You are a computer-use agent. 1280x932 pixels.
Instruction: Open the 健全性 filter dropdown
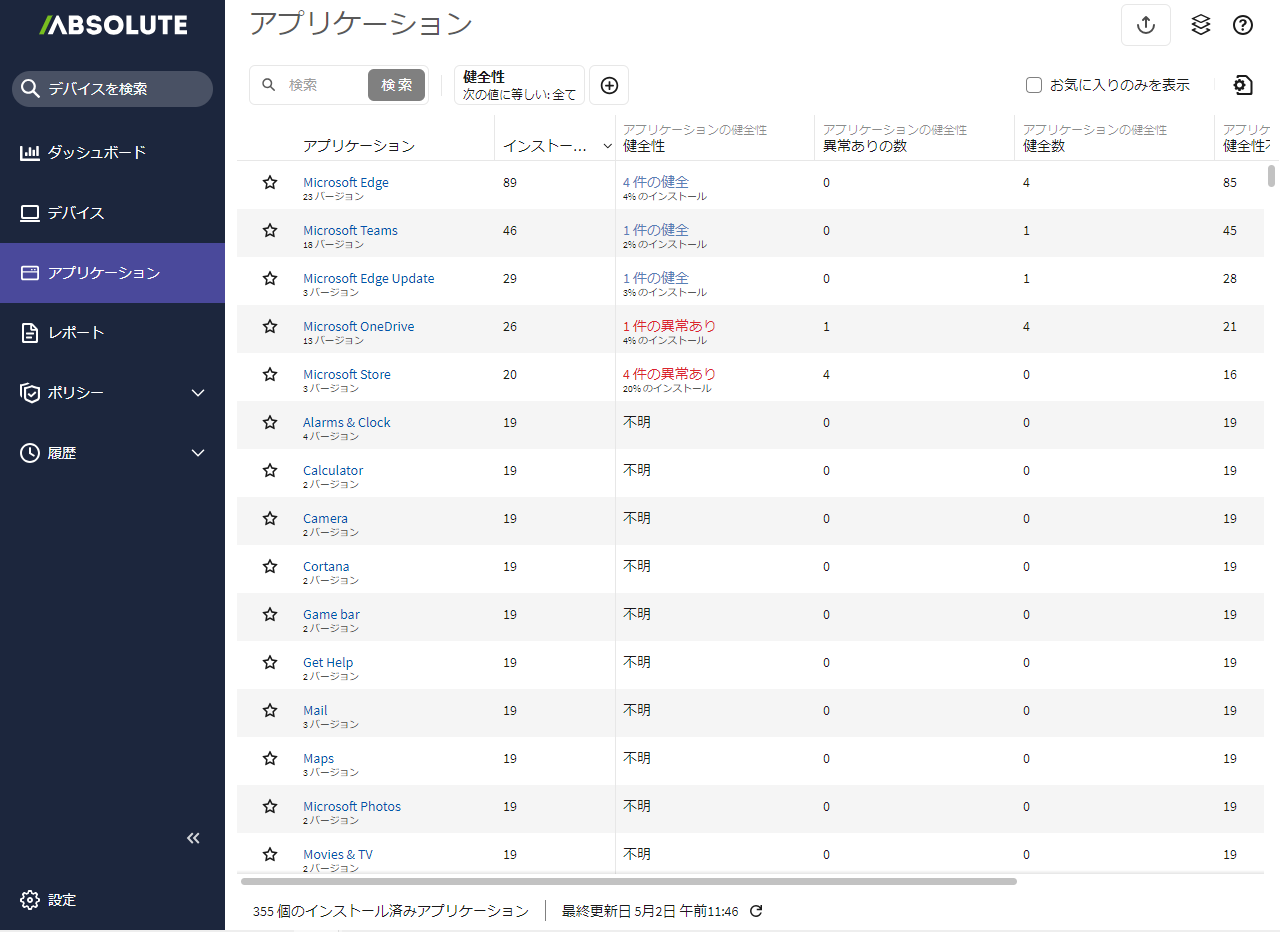pos(519,85)
